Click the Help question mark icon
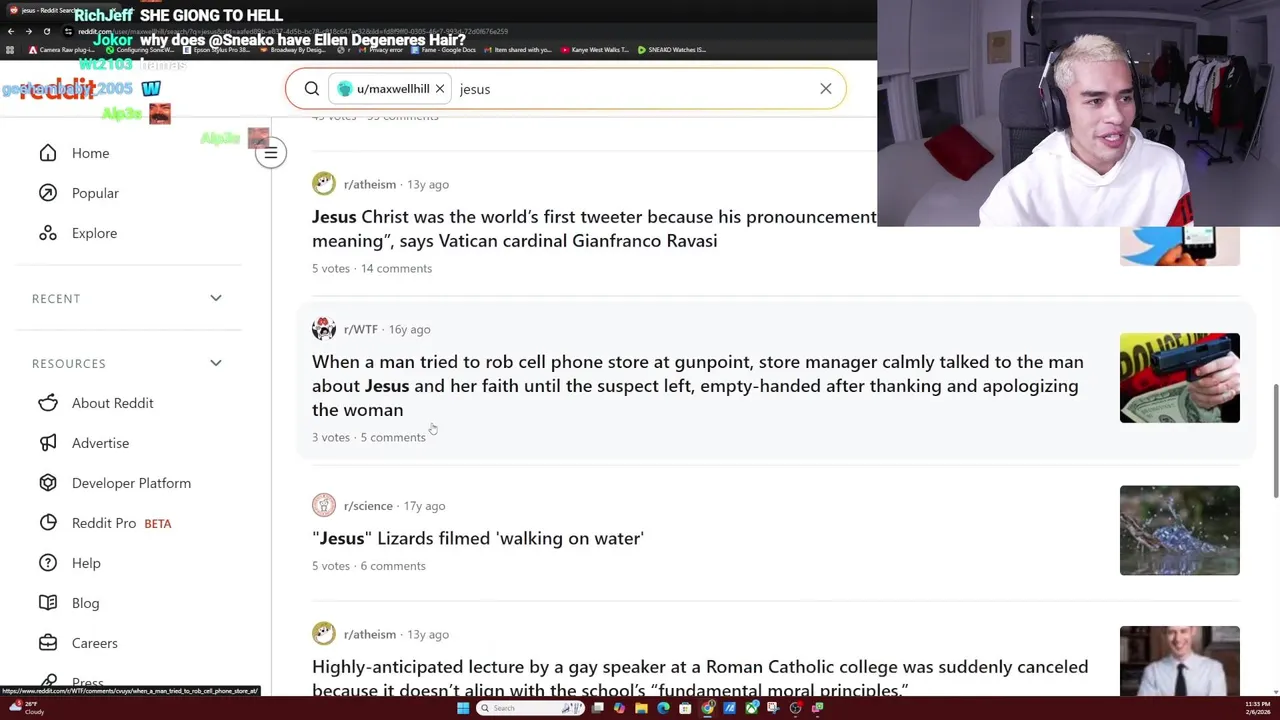Screen dimensions: 1280x720 click(x=48, y=563)
